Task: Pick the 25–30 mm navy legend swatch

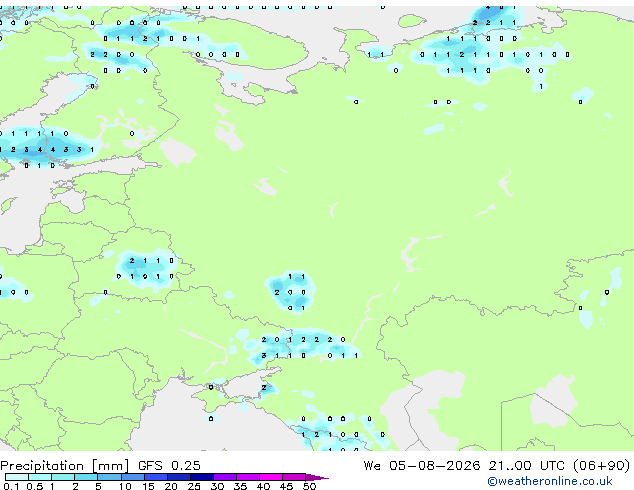Action: (x=202, y=477)
